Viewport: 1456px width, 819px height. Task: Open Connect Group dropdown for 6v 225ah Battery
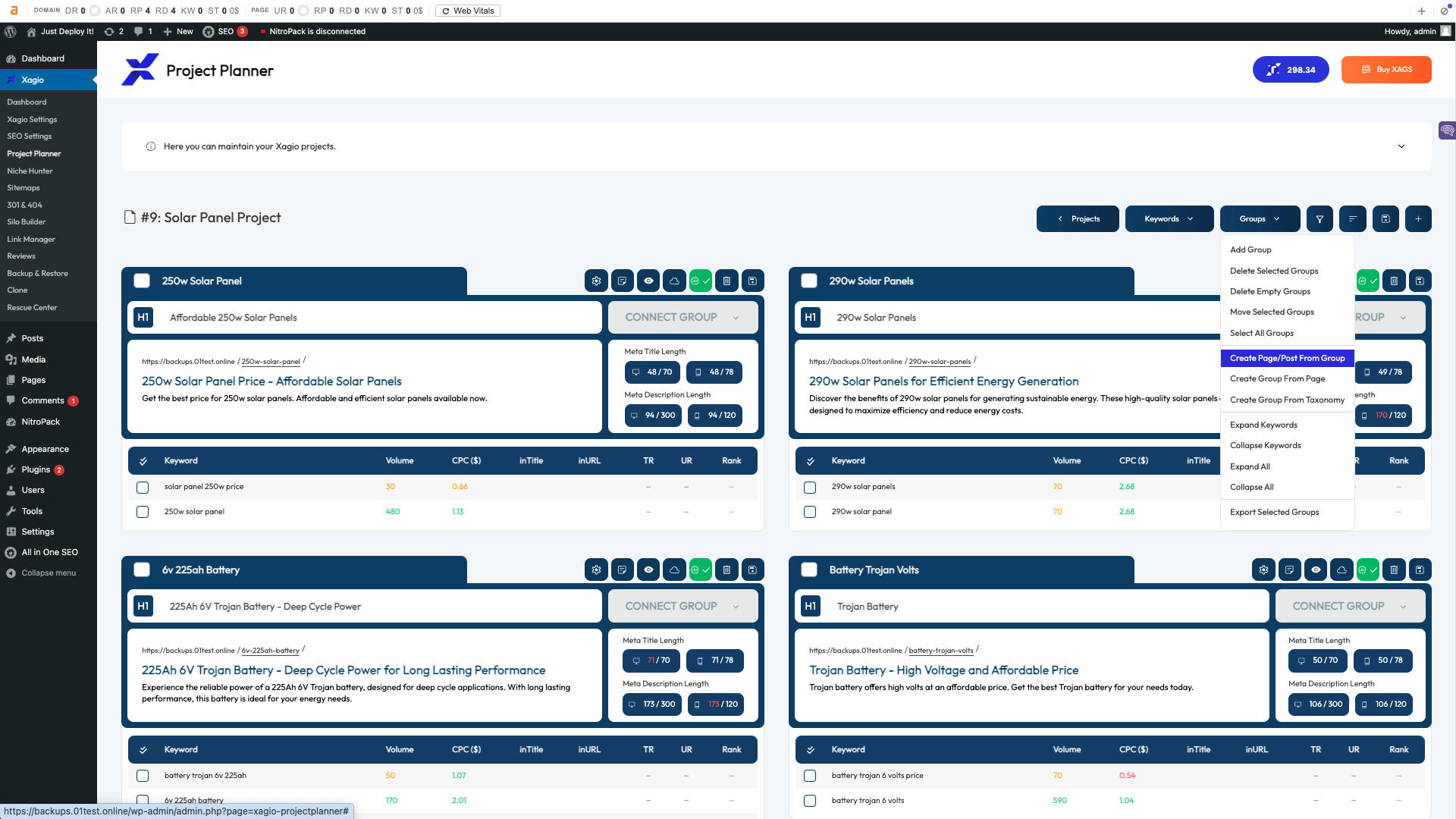682,607
